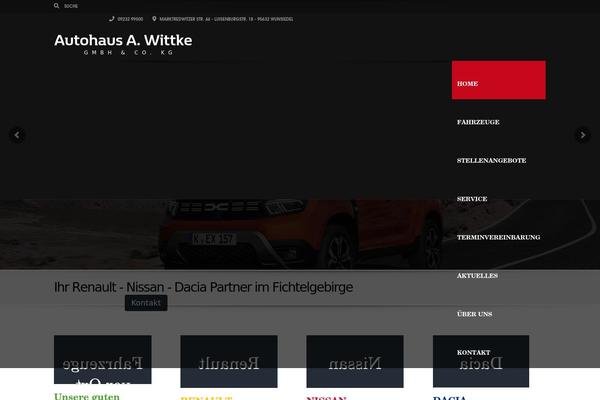Show previous slide with left arrow
Viewport: 600px width, 400px height.
click(x=17, y=135)
